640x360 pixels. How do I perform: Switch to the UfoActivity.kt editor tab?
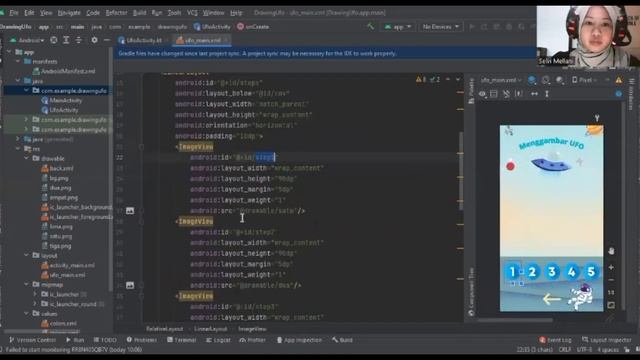coord(141,40)
